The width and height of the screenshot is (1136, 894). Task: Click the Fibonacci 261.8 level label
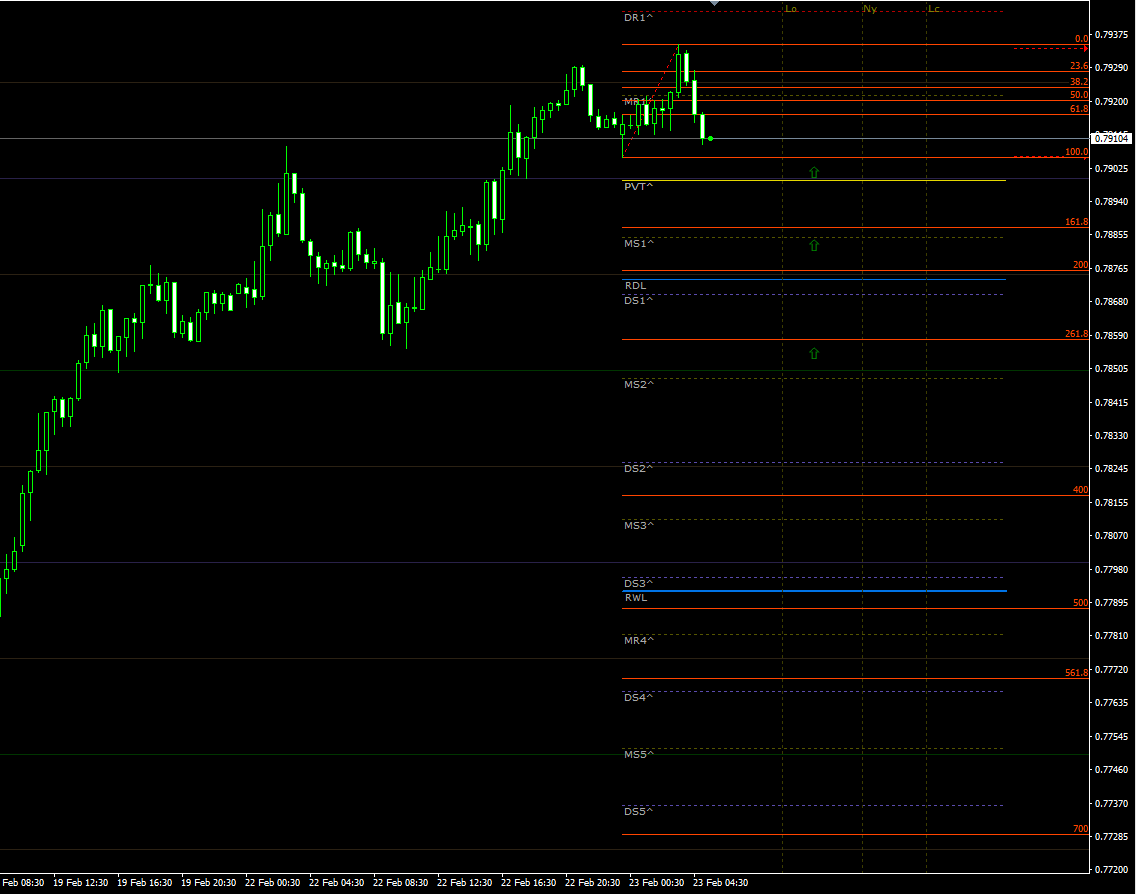click(1077, 334)
